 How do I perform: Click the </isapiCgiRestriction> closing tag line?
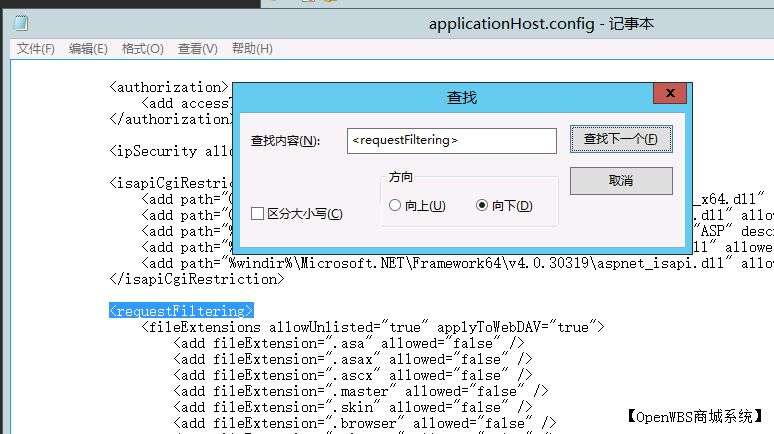196,279
